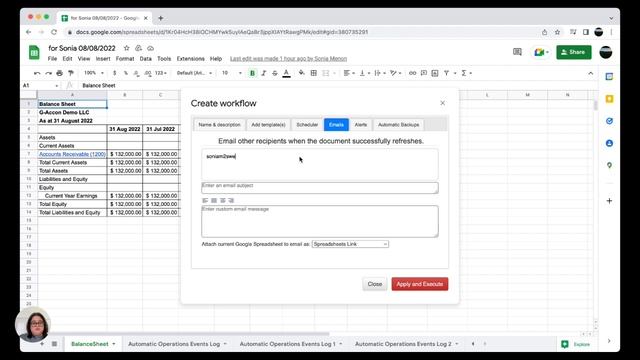The height and width of the screenshot is (360, 640).
Task: Open the Edit menu
Action: (x=67, y=59)
